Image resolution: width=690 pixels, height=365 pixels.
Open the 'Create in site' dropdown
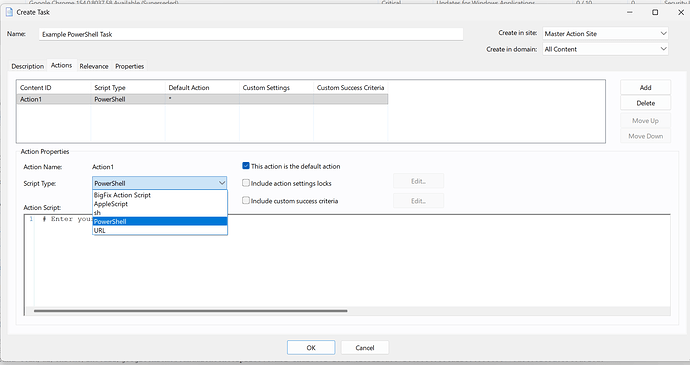(x=605, y=33)
